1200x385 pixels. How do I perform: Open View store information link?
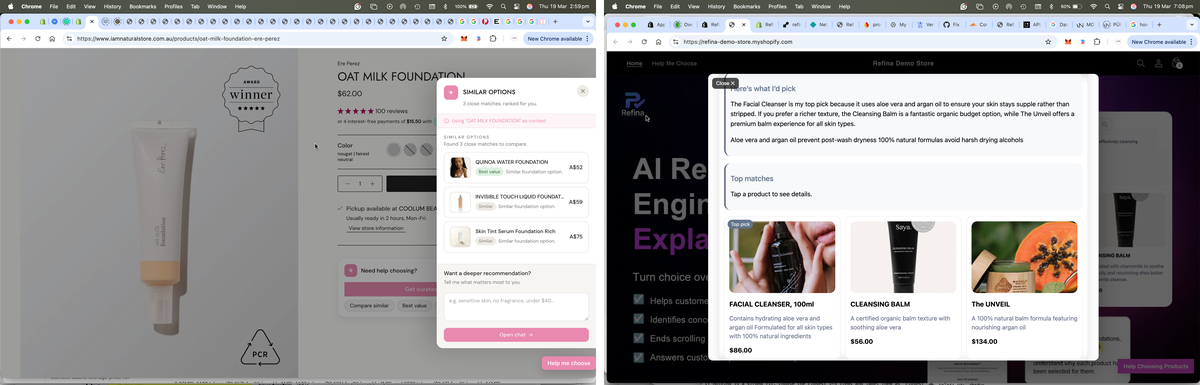click(x=376, y=228)
